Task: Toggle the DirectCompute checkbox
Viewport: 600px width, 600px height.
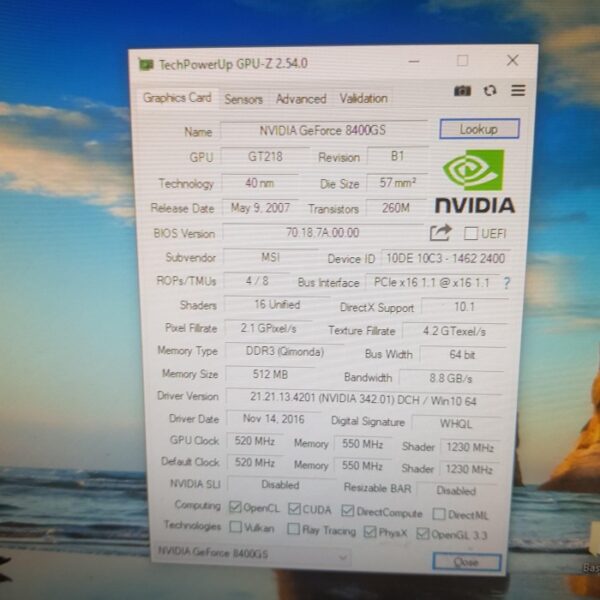Action: coord(347,510)
